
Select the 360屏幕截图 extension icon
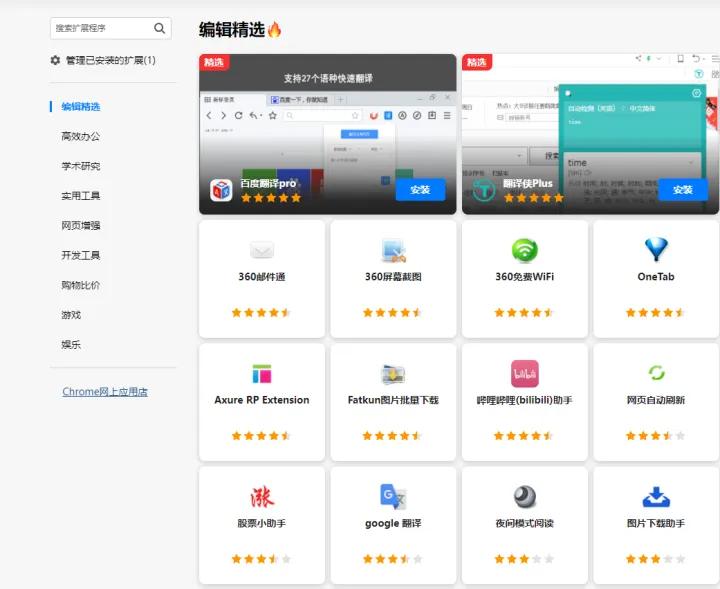(393, 250)
